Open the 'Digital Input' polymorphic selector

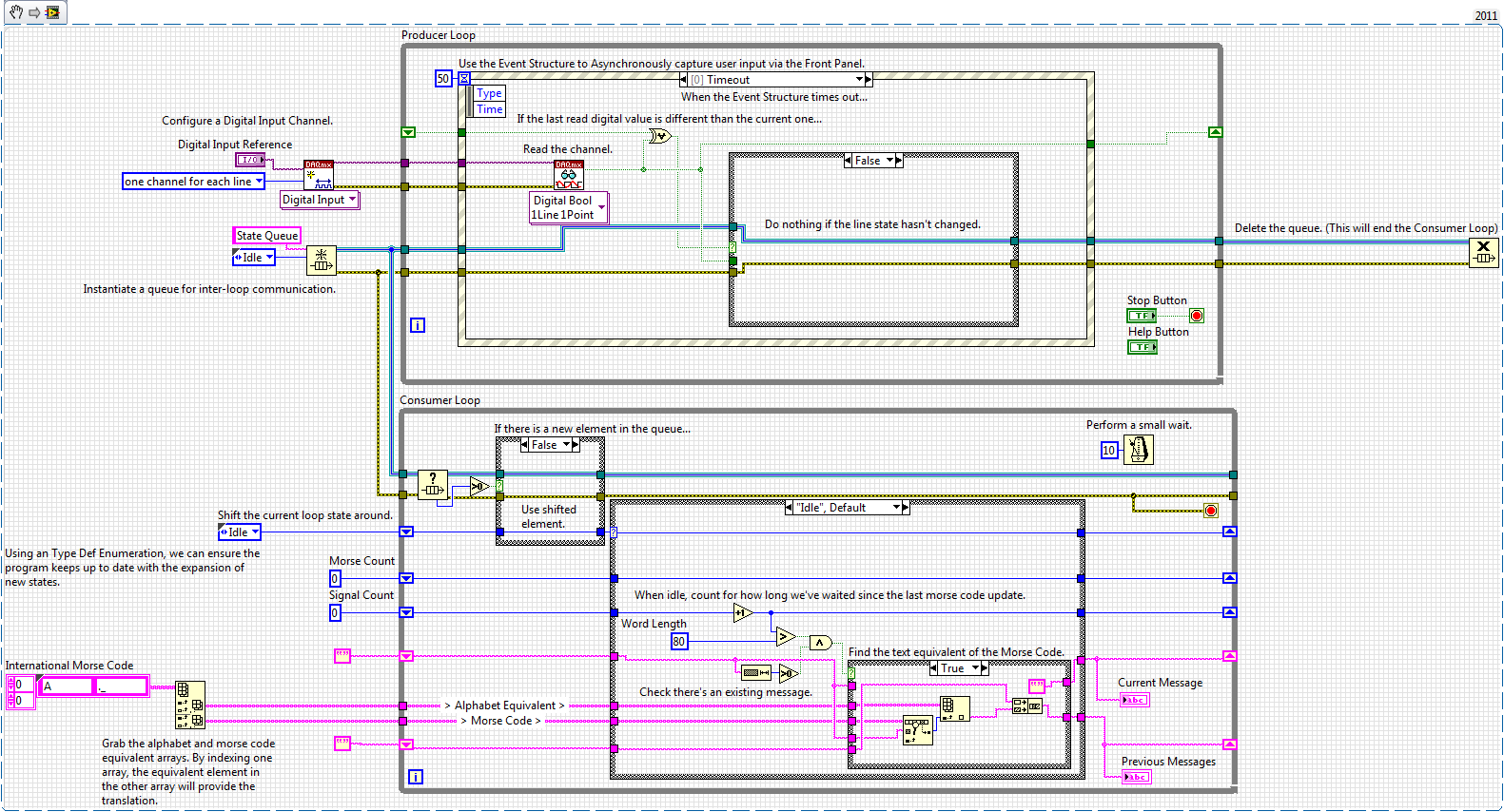(352, 200)
